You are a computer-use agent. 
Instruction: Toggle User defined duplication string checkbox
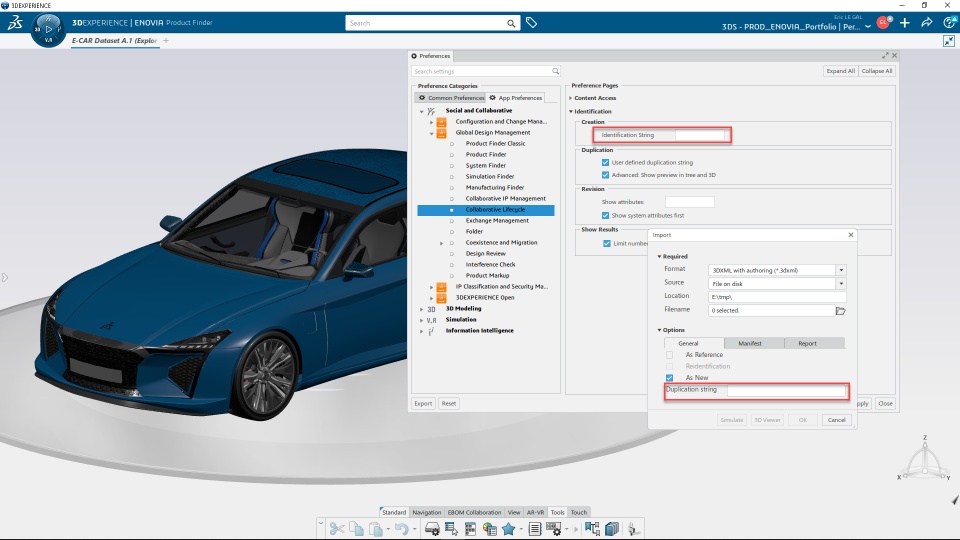606,163
